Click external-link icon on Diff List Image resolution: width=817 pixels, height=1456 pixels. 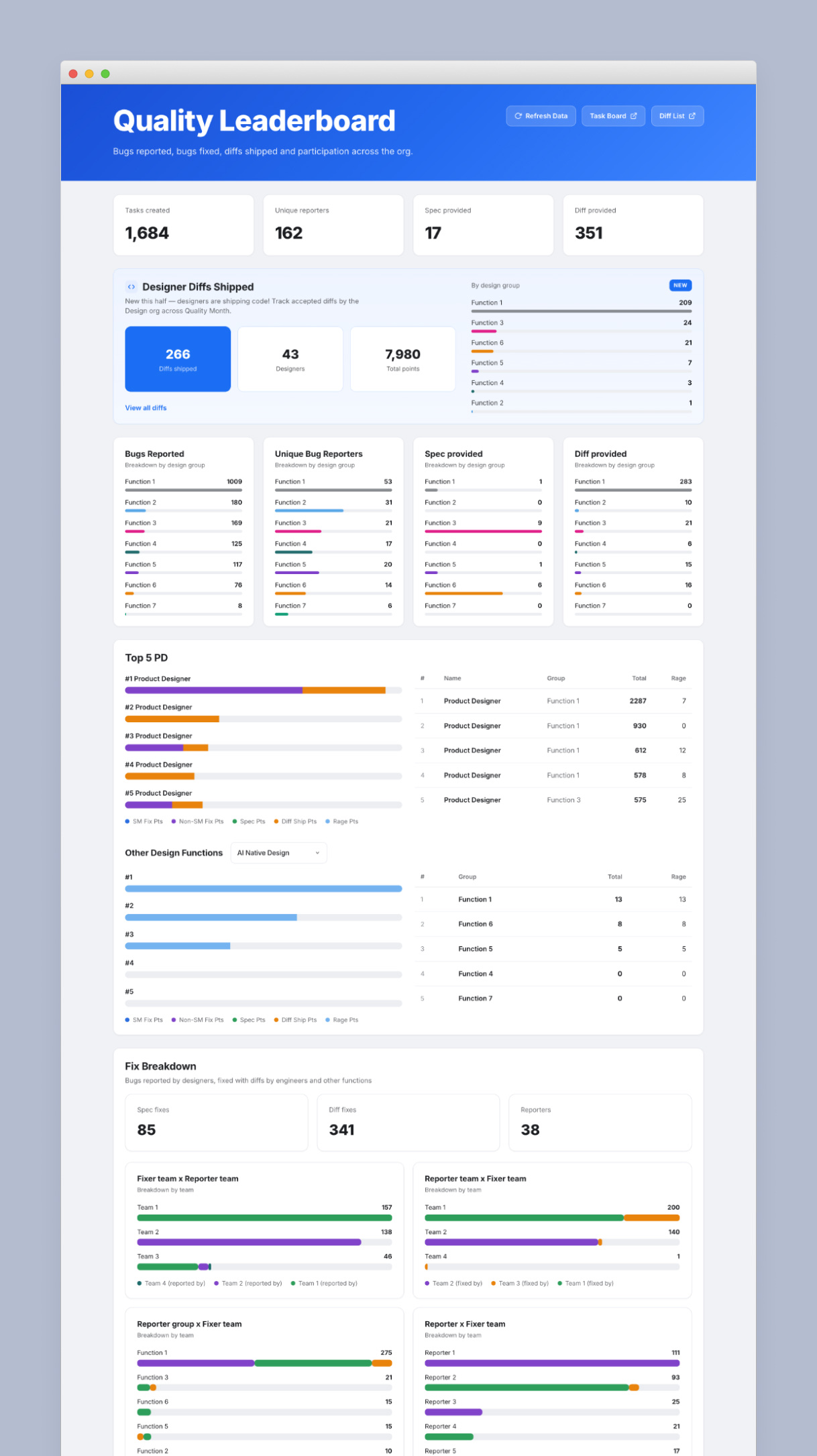(x=692, y=116)
